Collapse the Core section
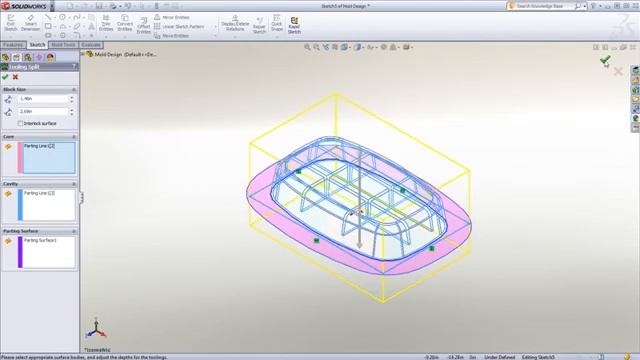The width and height of the screenshot is (640, 360). [74, 137]
